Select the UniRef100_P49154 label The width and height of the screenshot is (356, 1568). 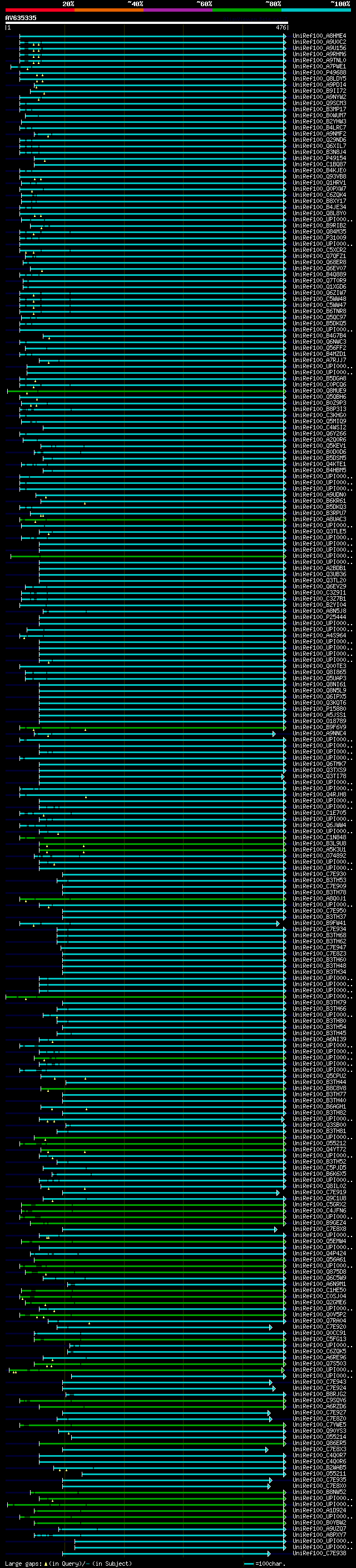(x=319, y=159)
